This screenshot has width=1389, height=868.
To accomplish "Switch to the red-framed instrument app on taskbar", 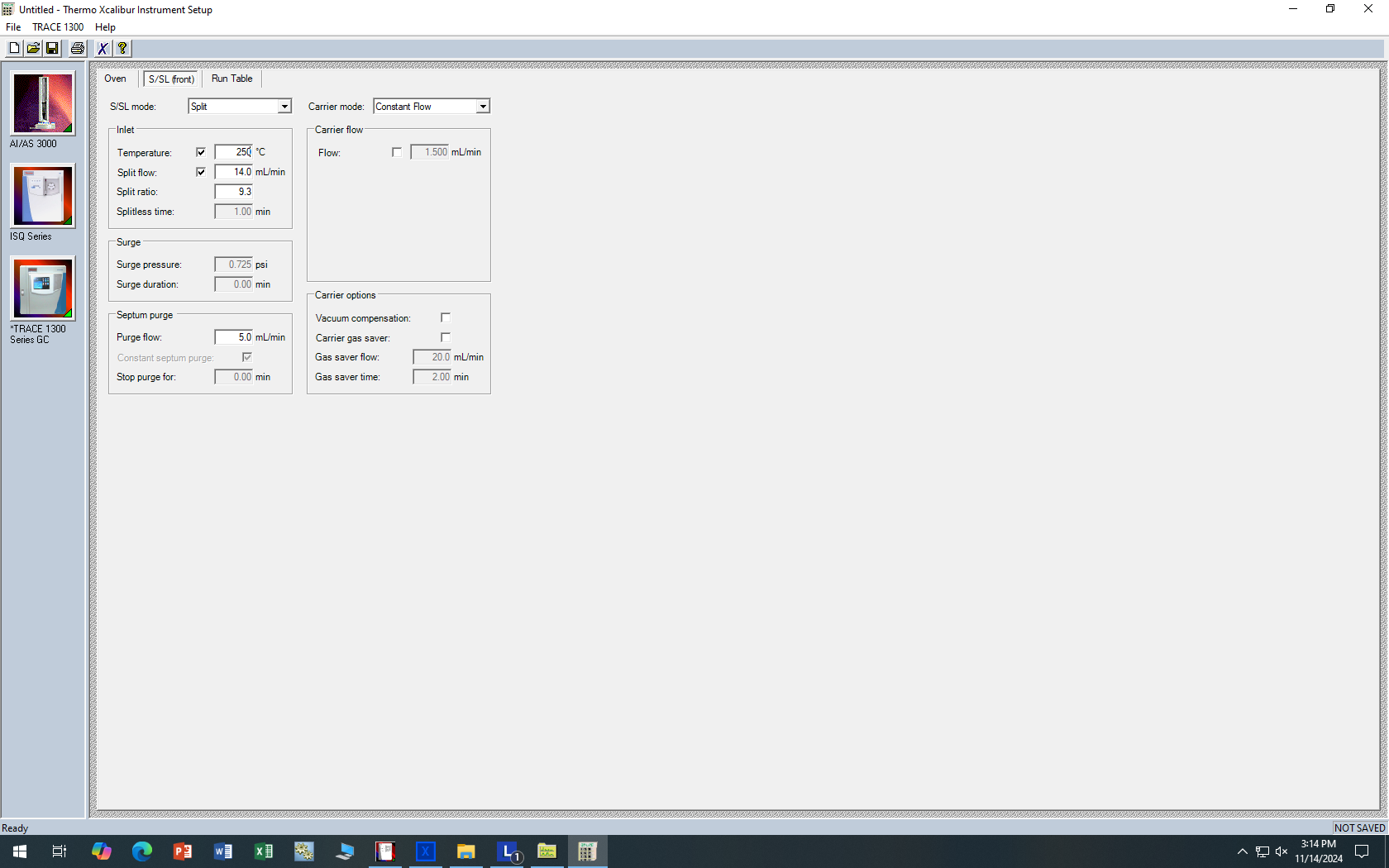I will (x=385, y=851).
